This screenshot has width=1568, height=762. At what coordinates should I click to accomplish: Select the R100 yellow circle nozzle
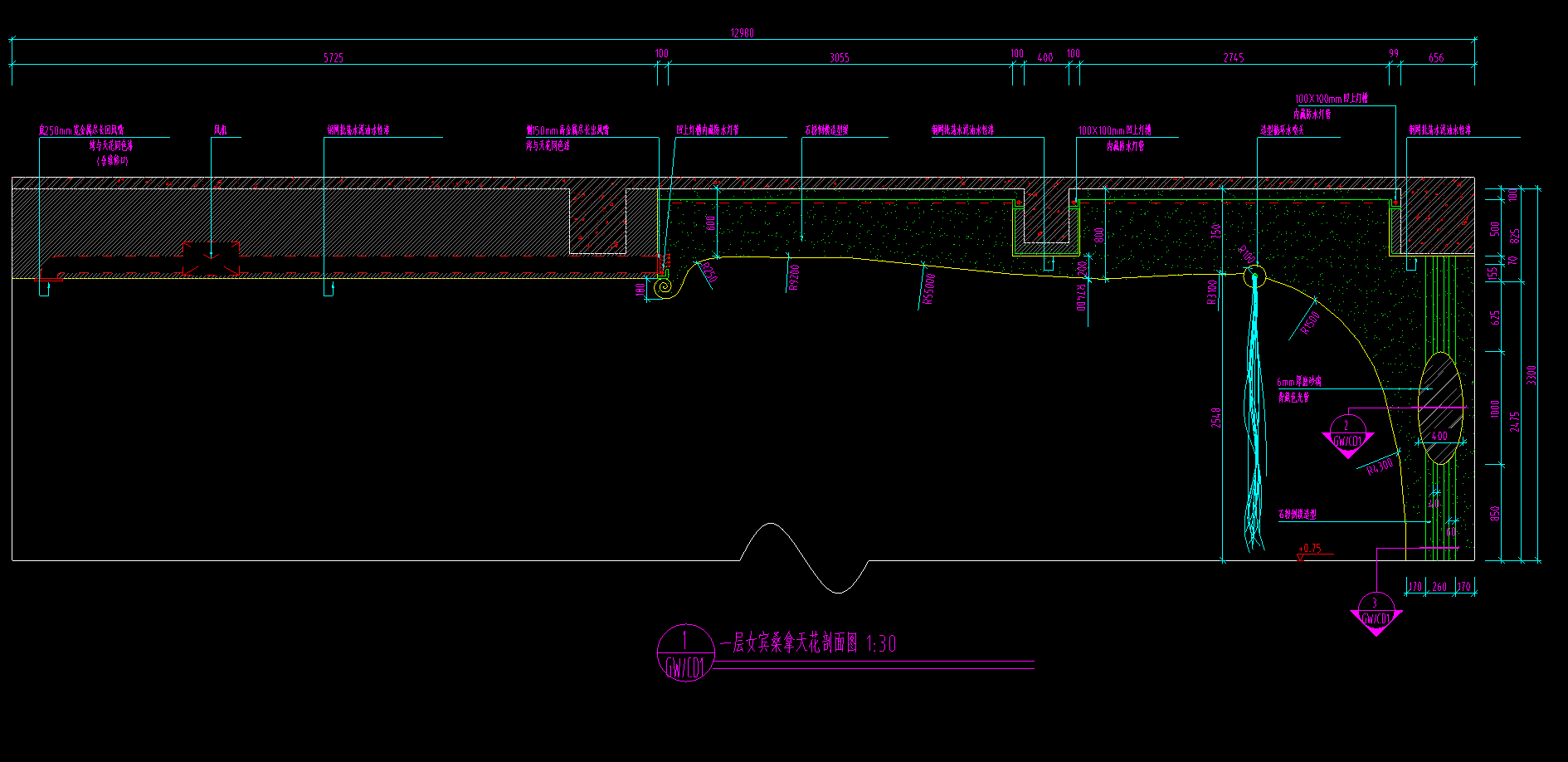(1254, 276)
